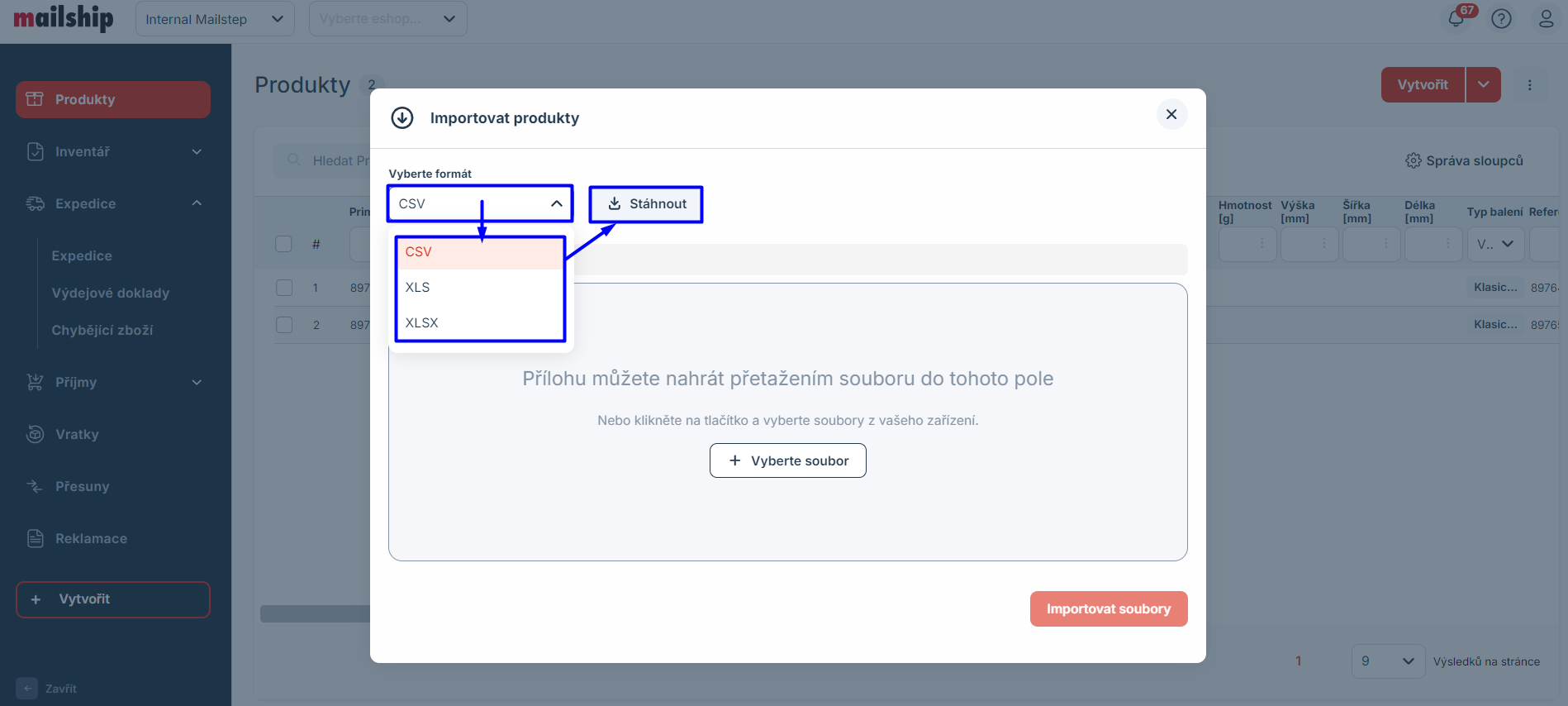Viewport: 1568px width, 706px height.
Task: Expand the Vytvořit split-button arrow
Action: [x=1483, y=85]
